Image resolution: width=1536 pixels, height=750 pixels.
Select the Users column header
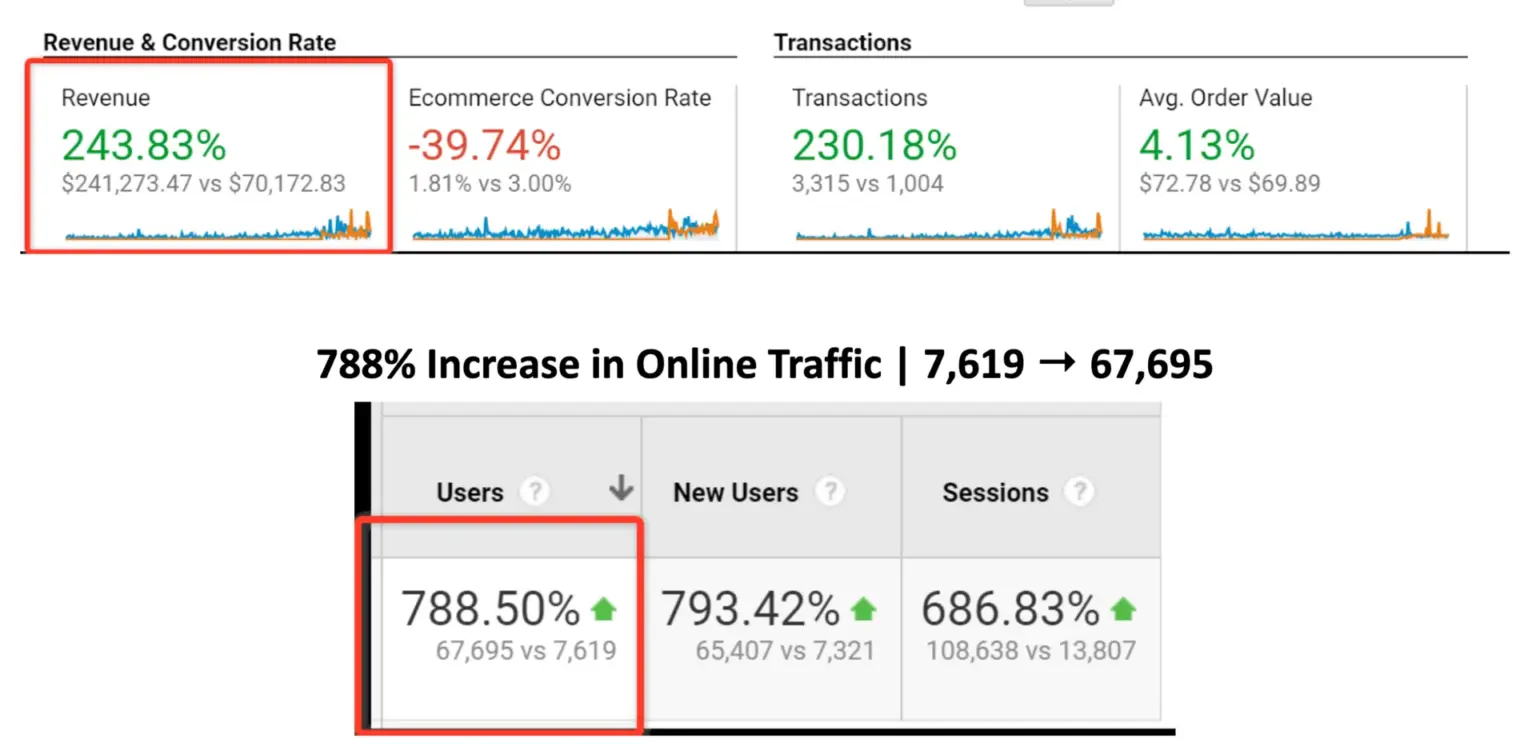click(469, 493)
